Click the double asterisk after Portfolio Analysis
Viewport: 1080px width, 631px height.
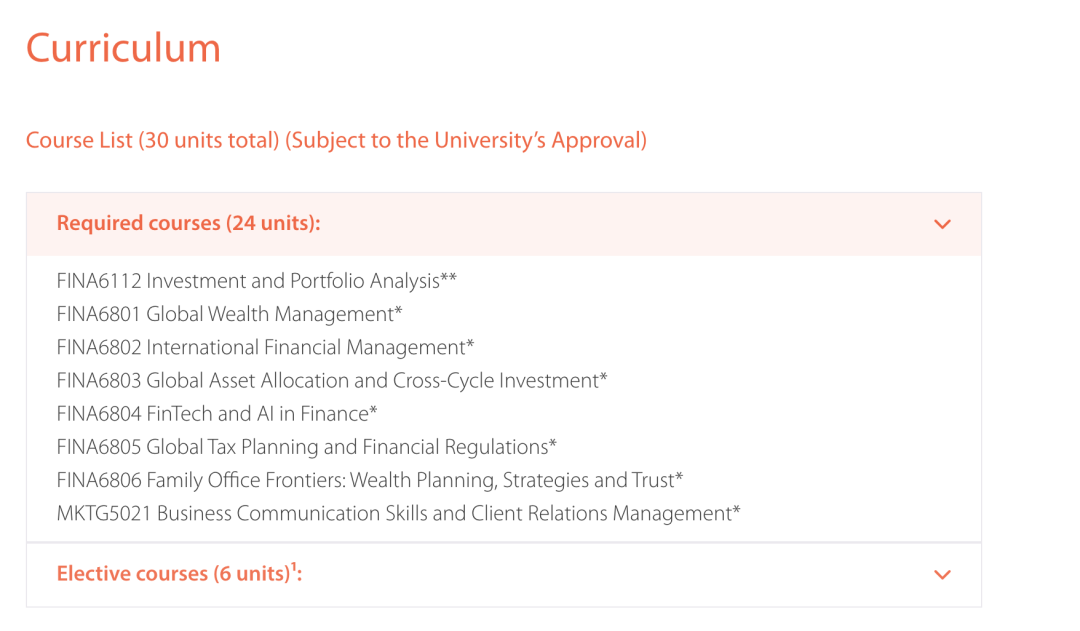tap(448, 278)
